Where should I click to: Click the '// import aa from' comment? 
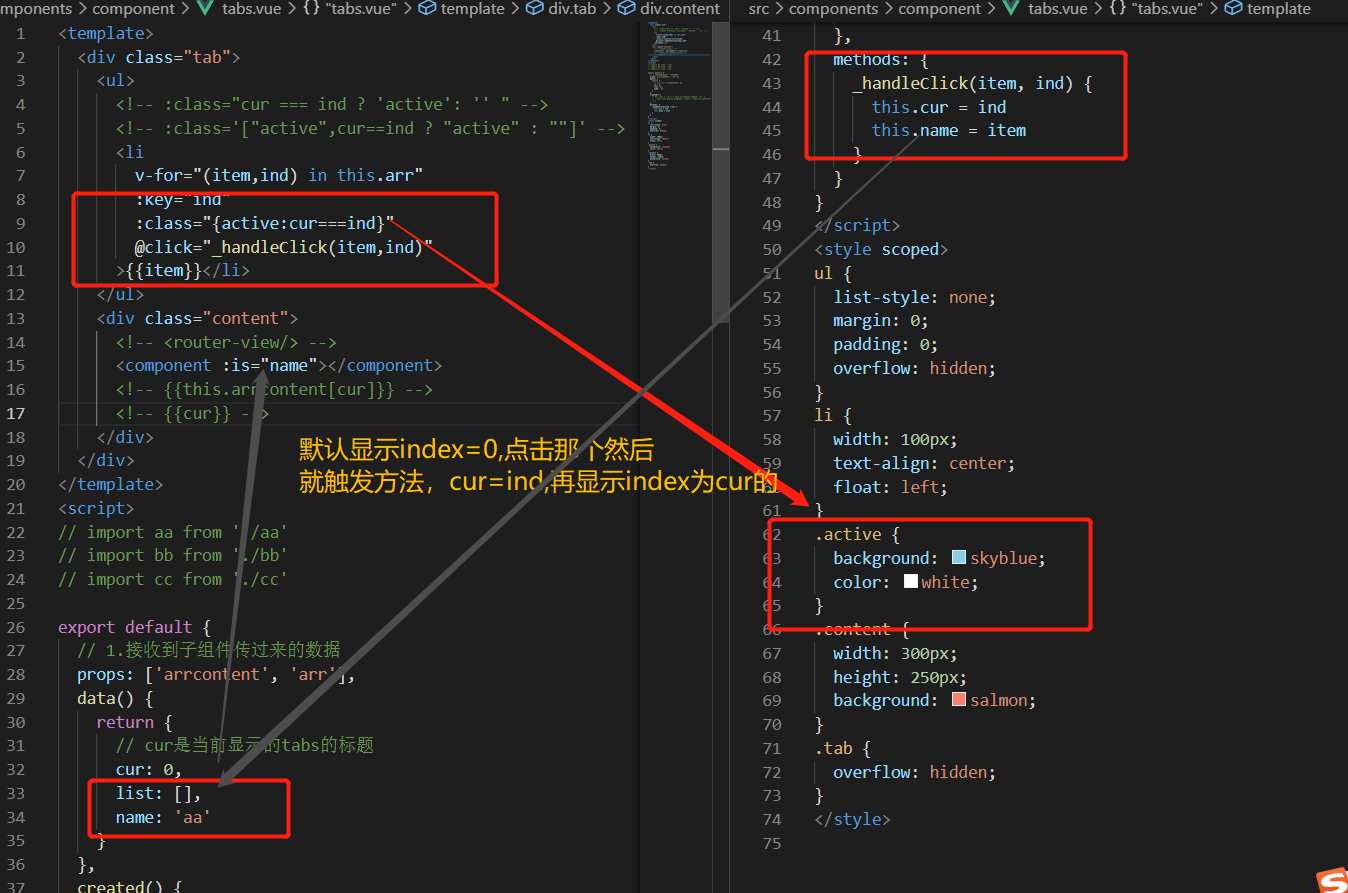point(173,532)
